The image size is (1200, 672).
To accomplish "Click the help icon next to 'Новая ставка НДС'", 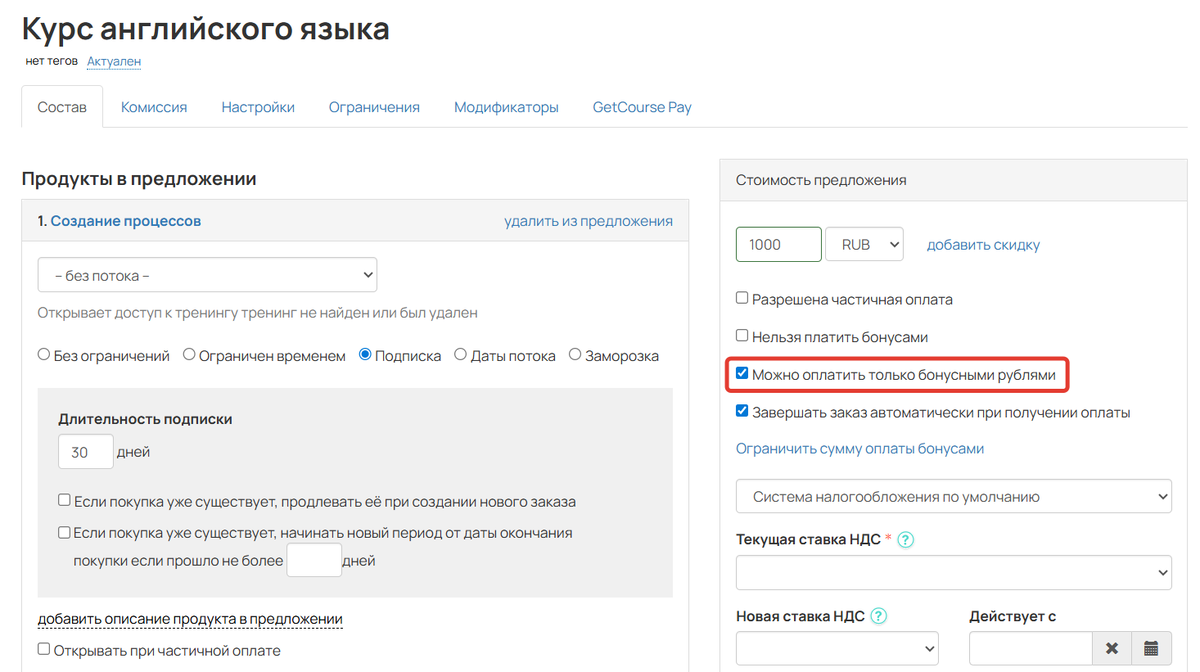I will click(x=878, y=616).
